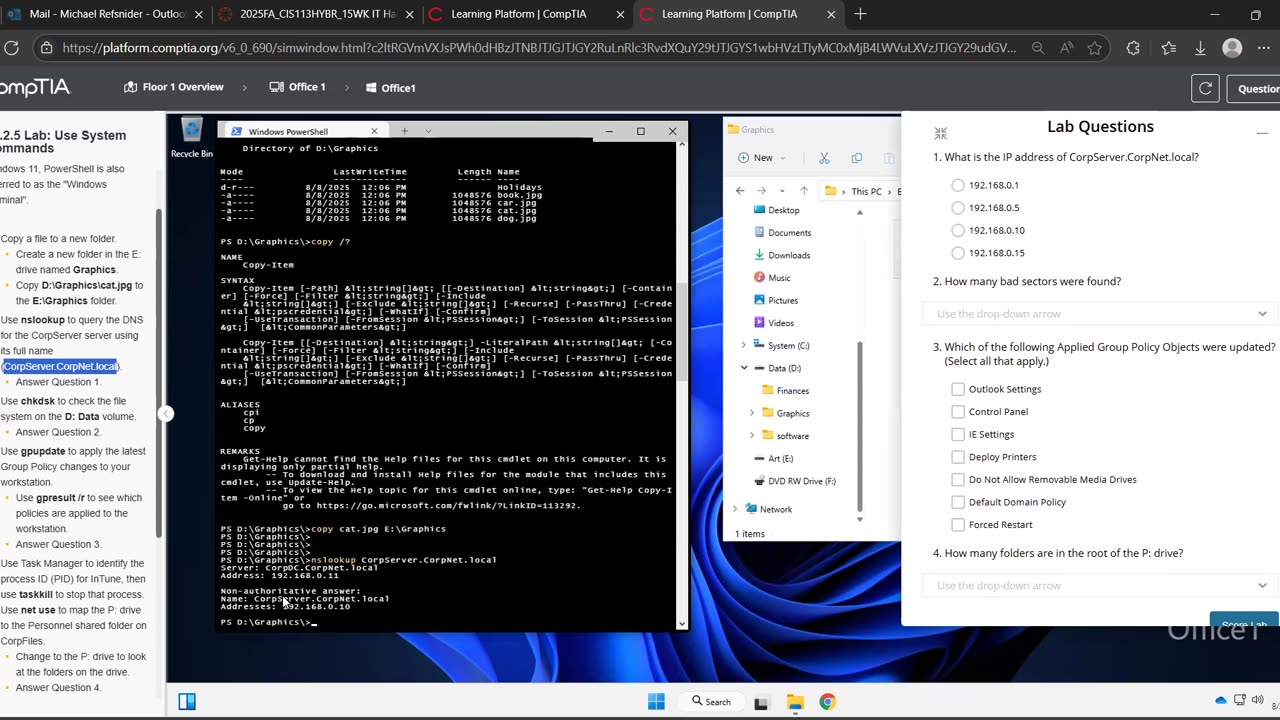Check the Default Domain Policy box
The image size is (1280, 720).
(x=958, y=502)
